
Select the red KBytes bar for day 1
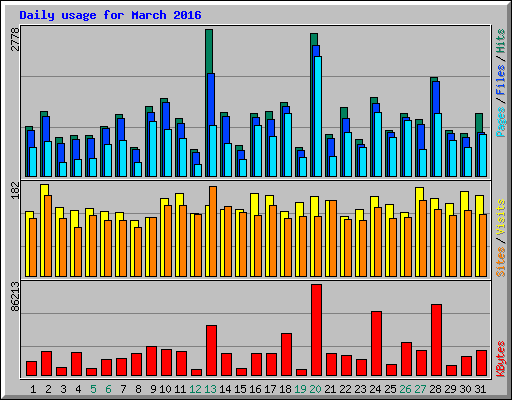point(31,369)
